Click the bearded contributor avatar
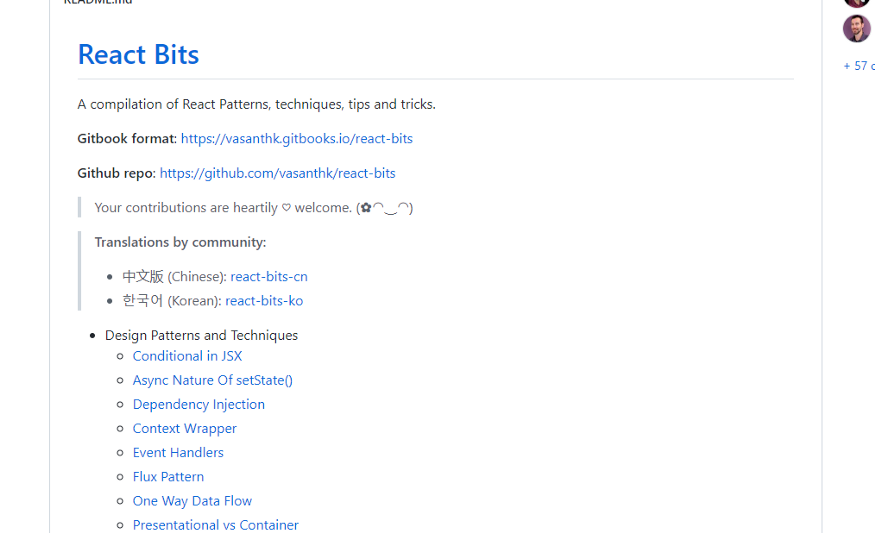 coord(856,28)
